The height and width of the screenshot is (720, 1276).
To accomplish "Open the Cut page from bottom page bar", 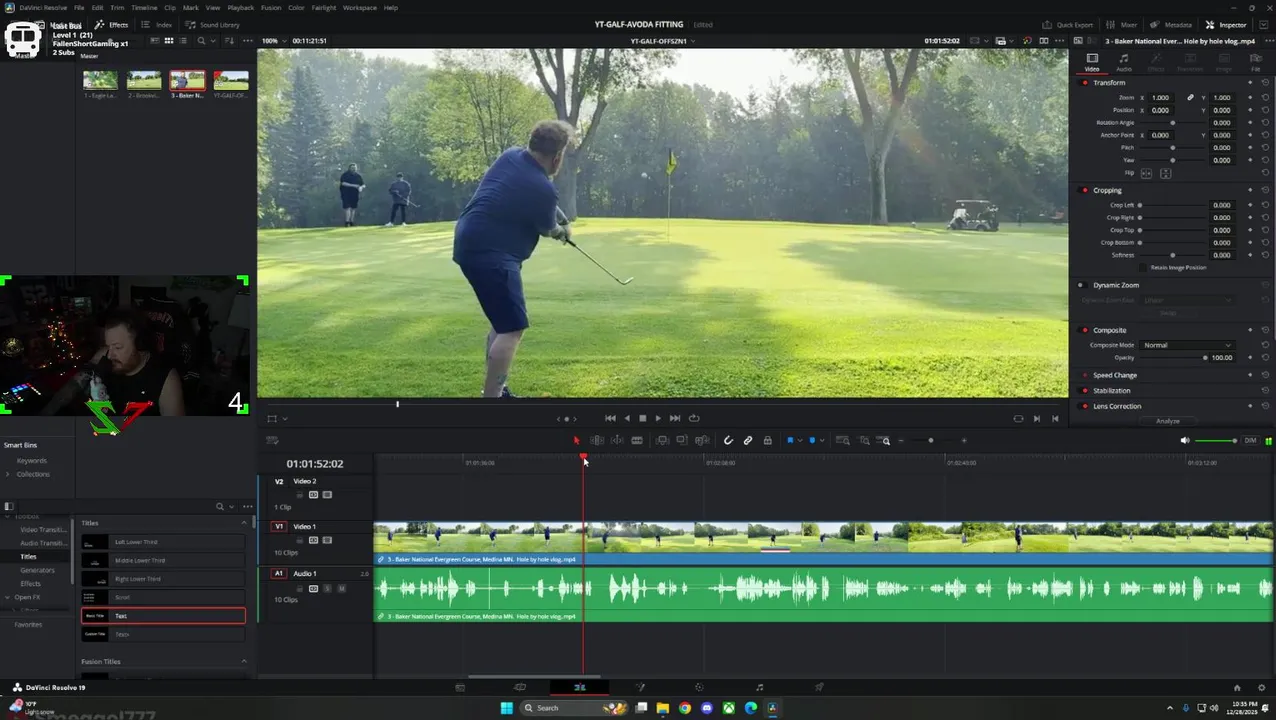I will click(x=520, y=688).
